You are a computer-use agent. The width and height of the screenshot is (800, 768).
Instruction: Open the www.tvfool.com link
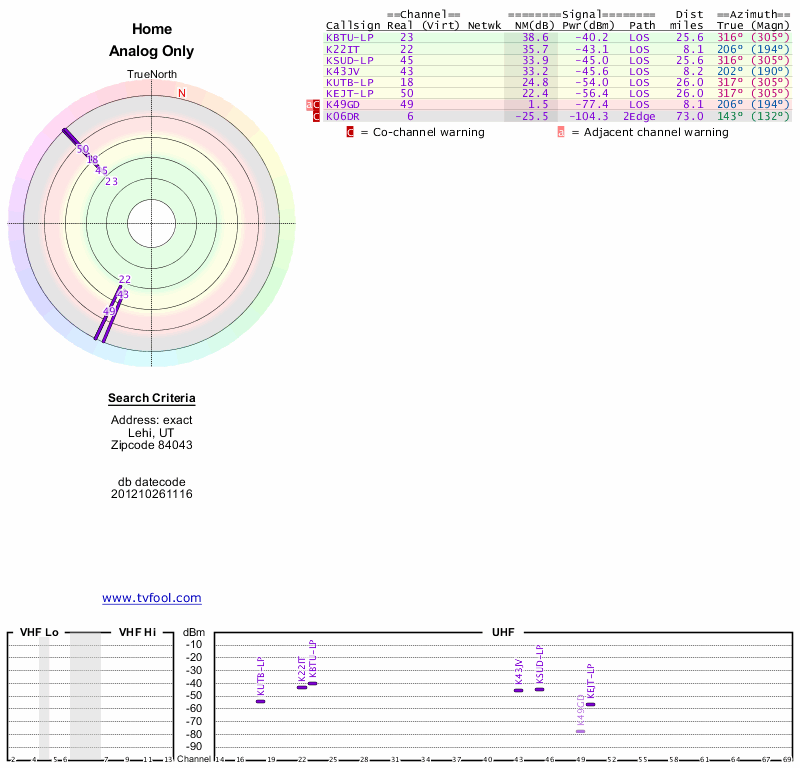152,598
